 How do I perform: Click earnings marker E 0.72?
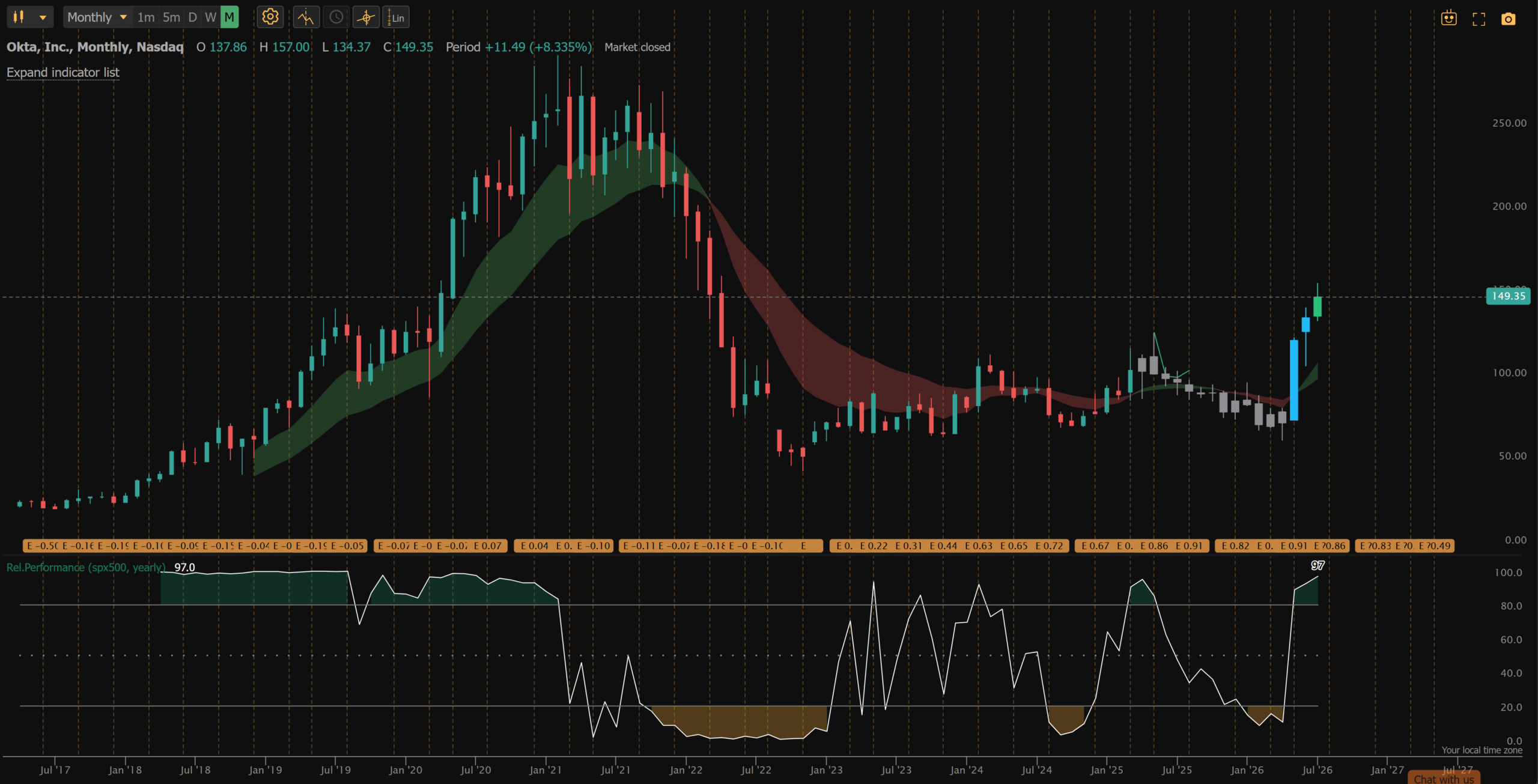click(1049, 545)
